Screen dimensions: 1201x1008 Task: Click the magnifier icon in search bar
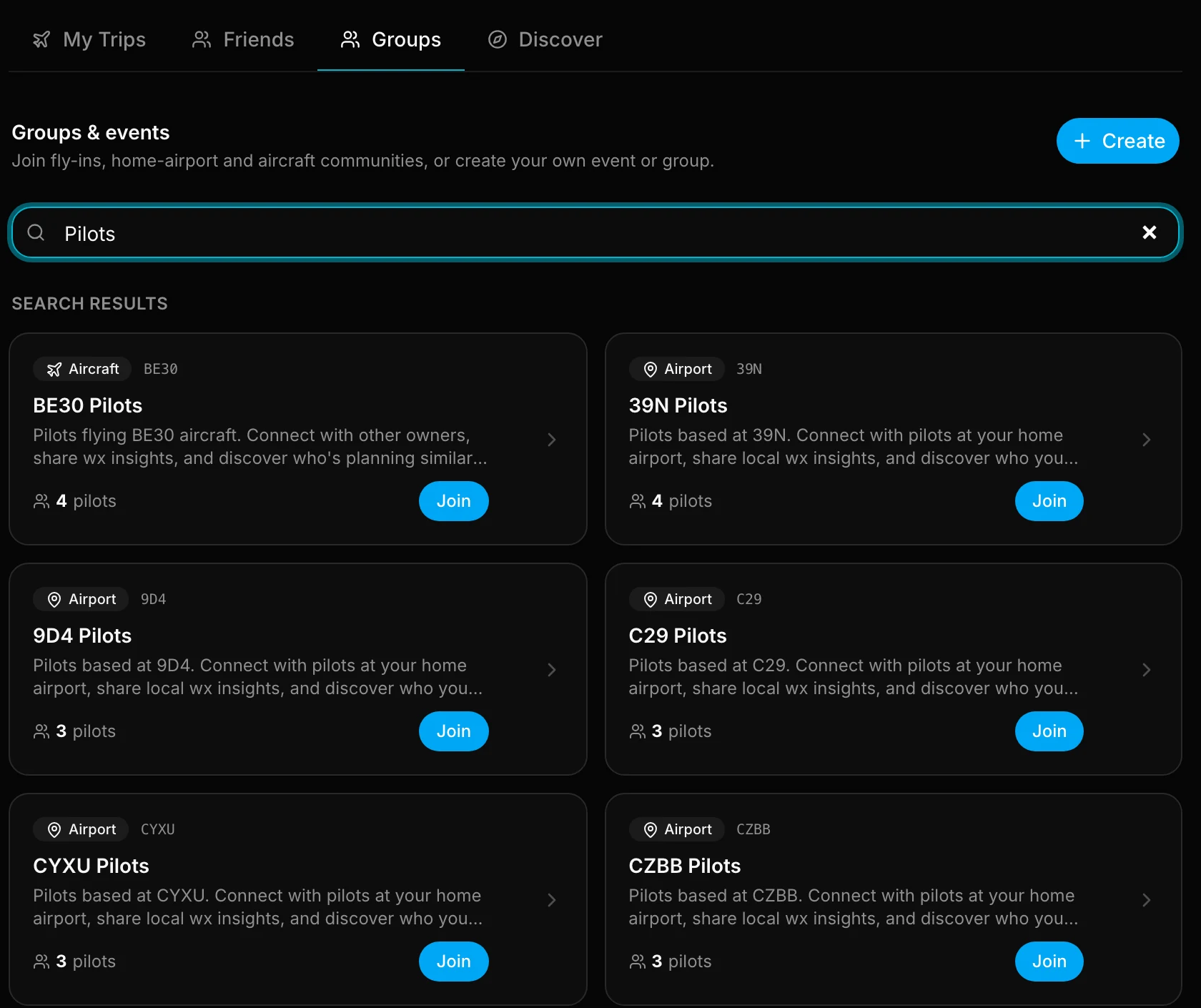[x=36, y=232]
